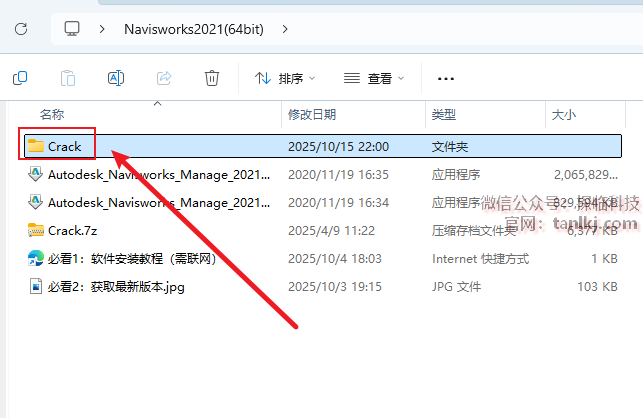Sort by Size (大小) column header
Viewport: 643px width, 418px height.
[564, 114]
